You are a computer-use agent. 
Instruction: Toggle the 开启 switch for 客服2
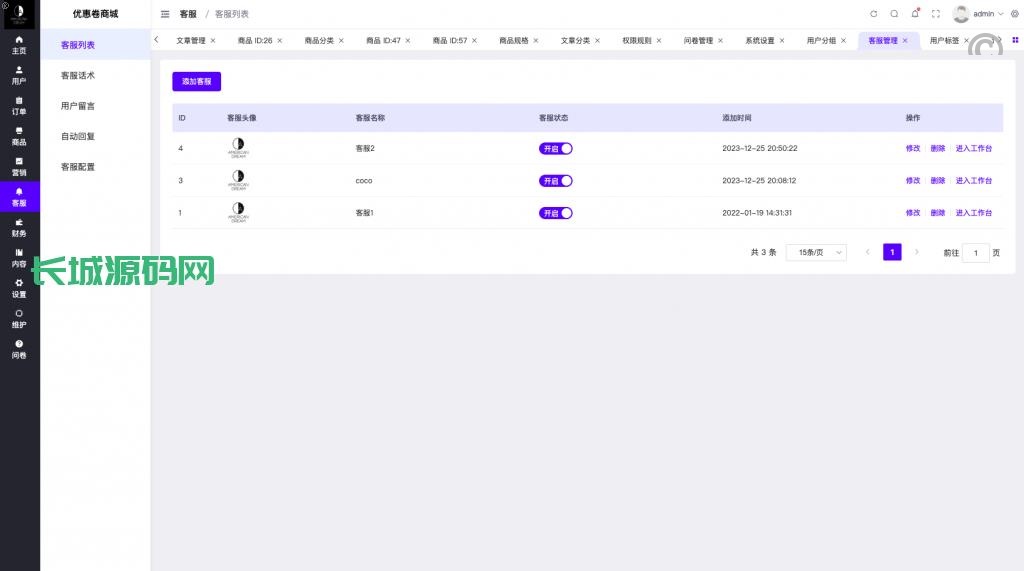(556, 148)
